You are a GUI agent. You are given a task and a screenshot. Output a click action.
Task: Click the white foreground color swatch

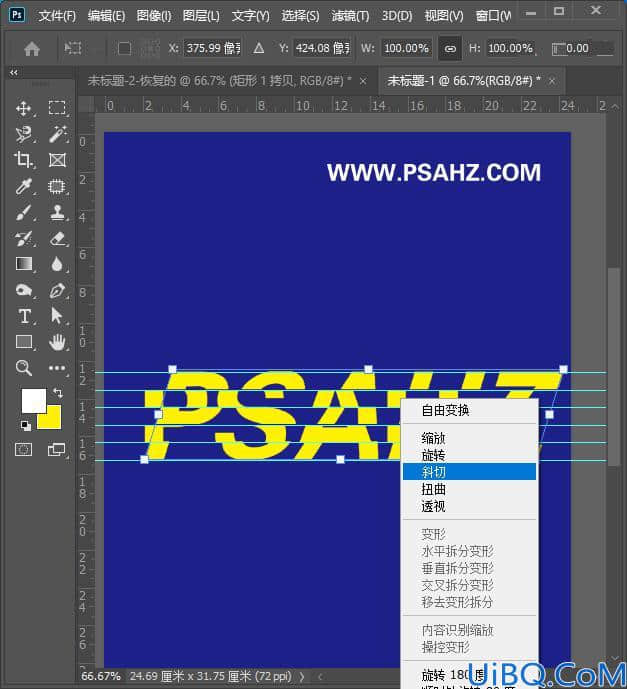[32, 399]
